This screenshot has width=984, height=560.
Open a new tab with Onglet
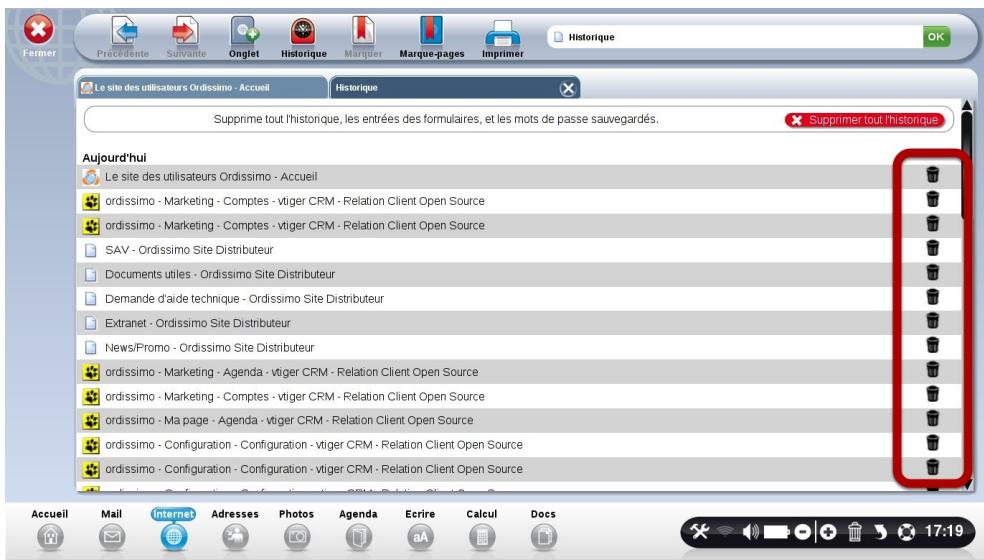pyautogui.click(x=245, y=31)
